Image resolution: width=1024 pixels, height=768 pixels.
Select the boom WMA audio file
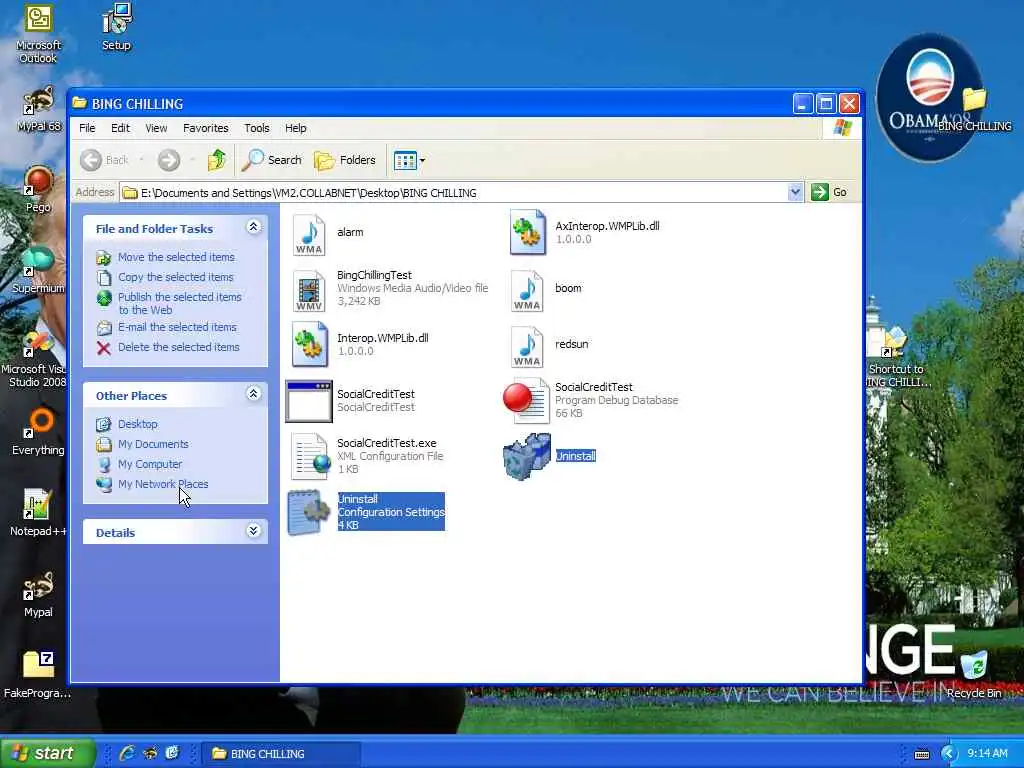click(527, 291)
